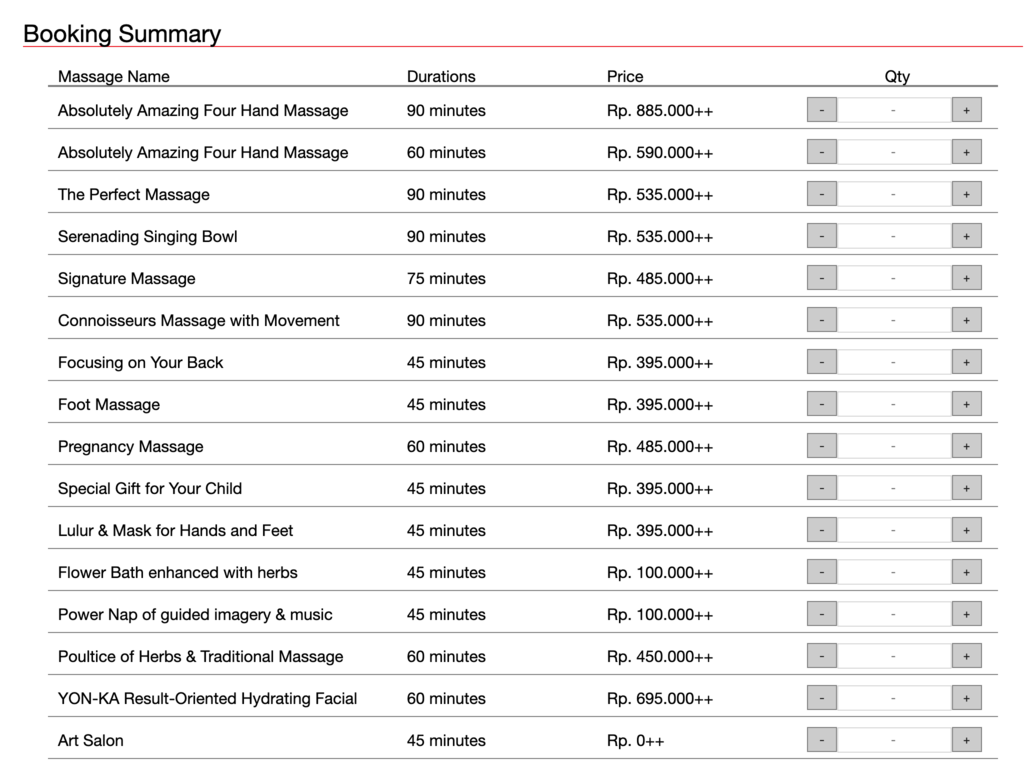Screen dimensions: 1024x778
Task: Click minus for 60-minute Four Hand Massage
Action: (x=822, y=152)
